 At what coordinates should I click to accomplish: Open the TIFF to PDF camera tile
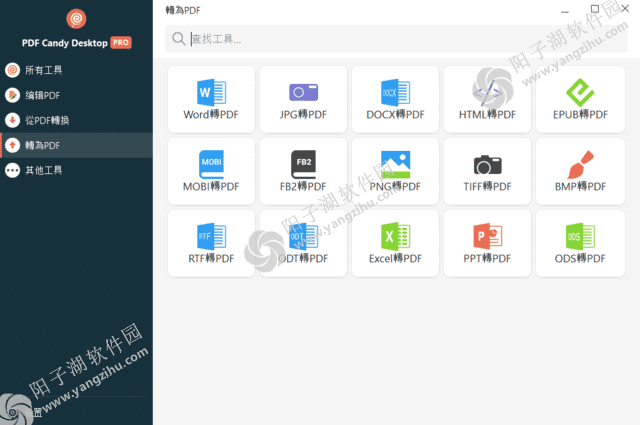487,171
